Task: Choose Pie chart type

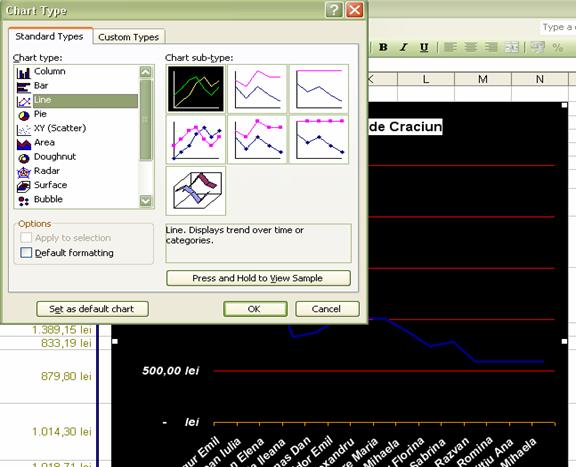Action: pyautogui.click(x=40, y=114)
